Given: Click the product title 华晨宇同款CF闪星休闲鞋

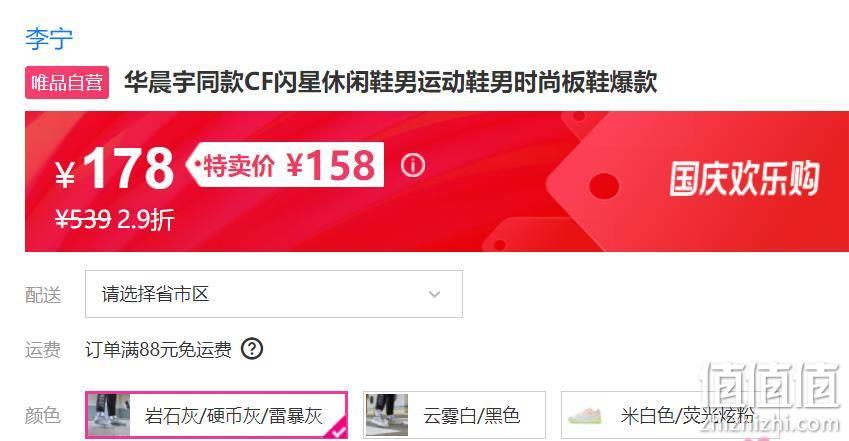Looking at the screenshot, I should (x=391, y=82).
